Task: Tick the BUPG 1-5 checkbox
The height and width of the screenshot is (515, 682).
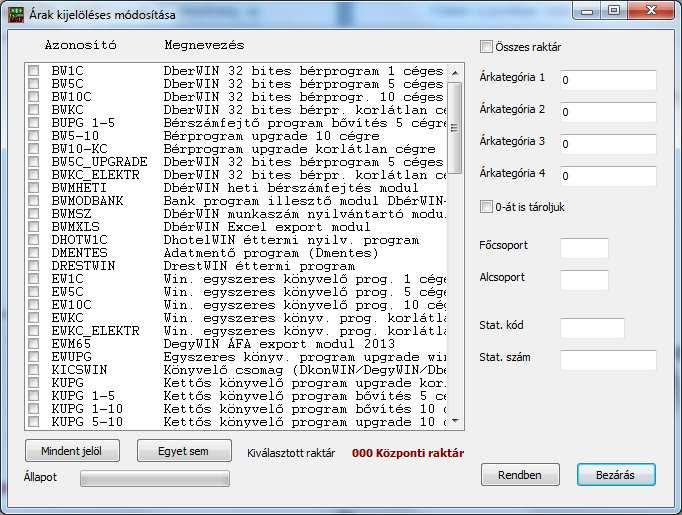Action: pos(33,123)
